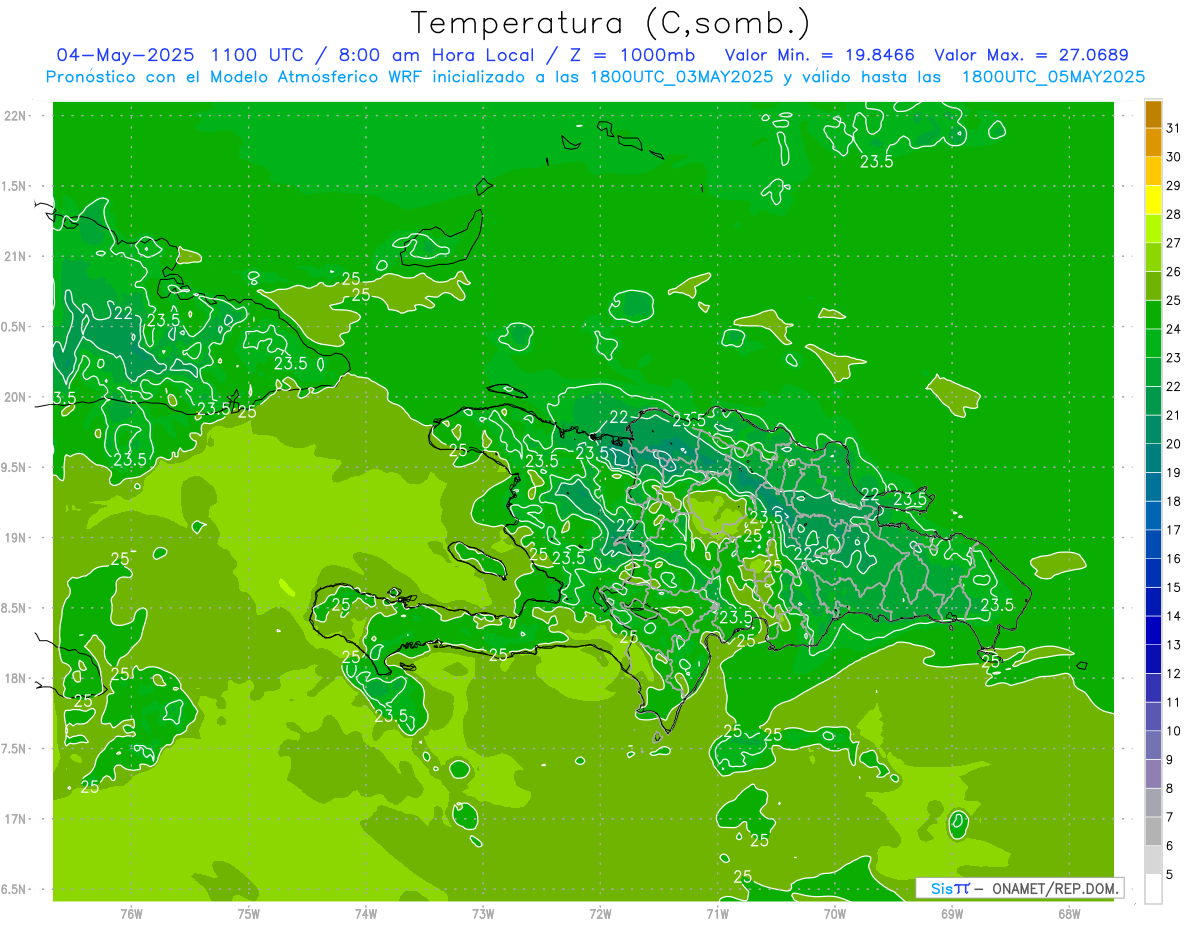This screenshot has width=1200, height=927.
Task: Pick the teal swatch between 19 and 20
Action: tap(1153, 458)
